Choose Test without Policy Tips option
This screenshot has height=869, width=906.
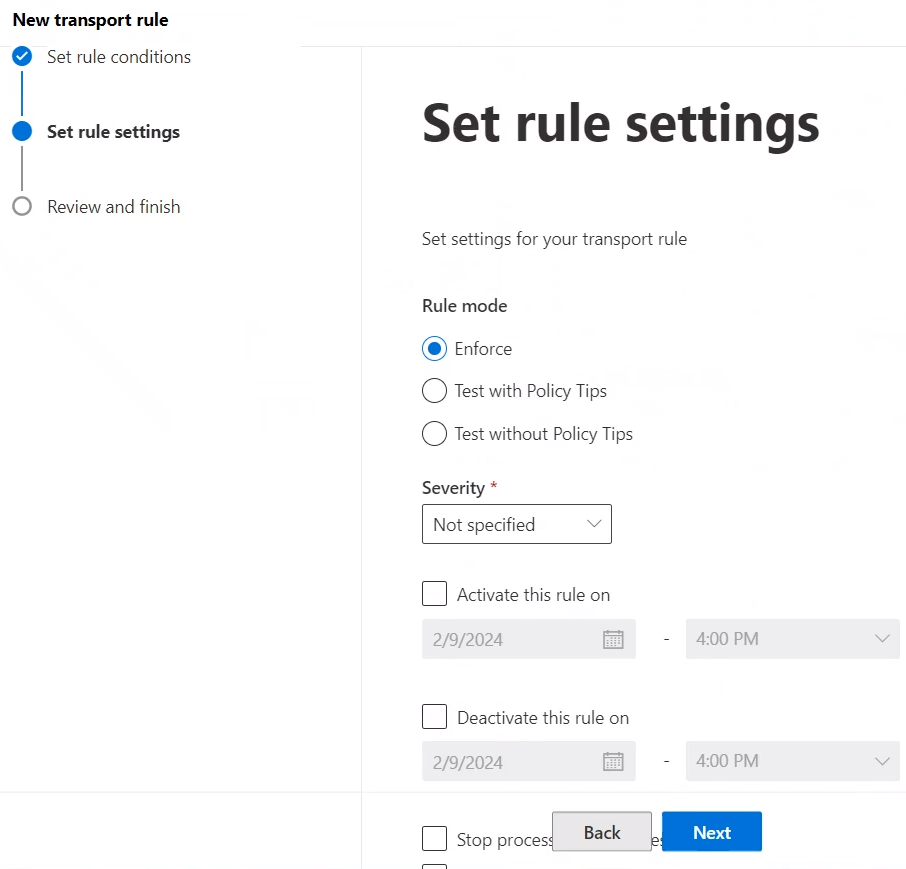point(434,434)
